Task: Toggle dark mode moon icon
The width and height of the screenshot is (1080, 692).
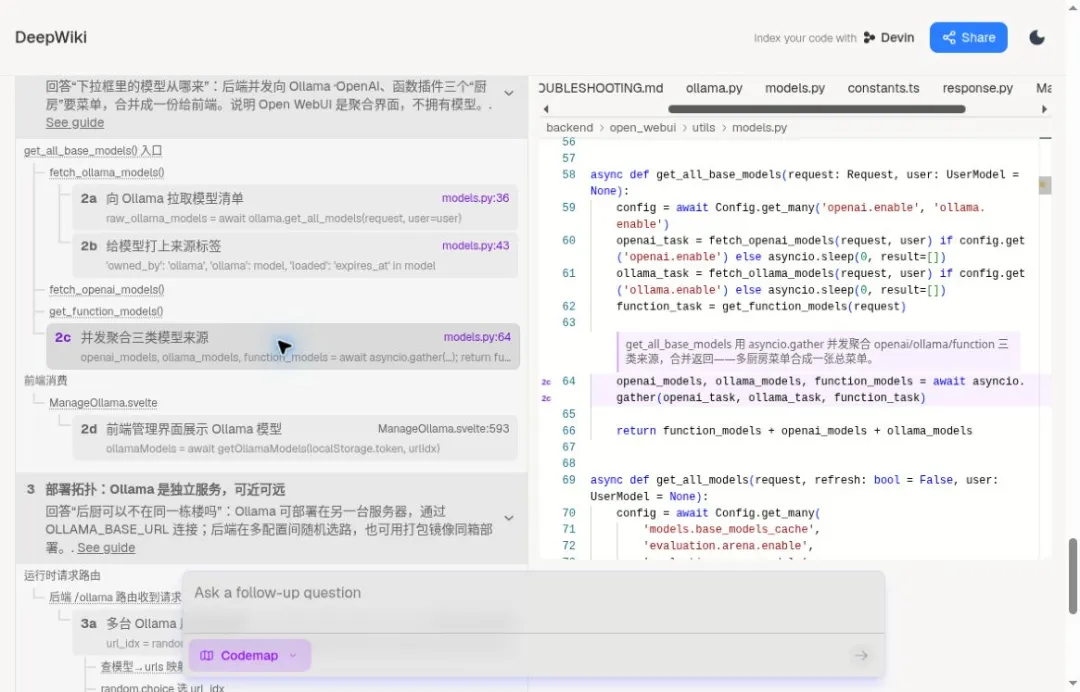Action: coord(1037,37)
